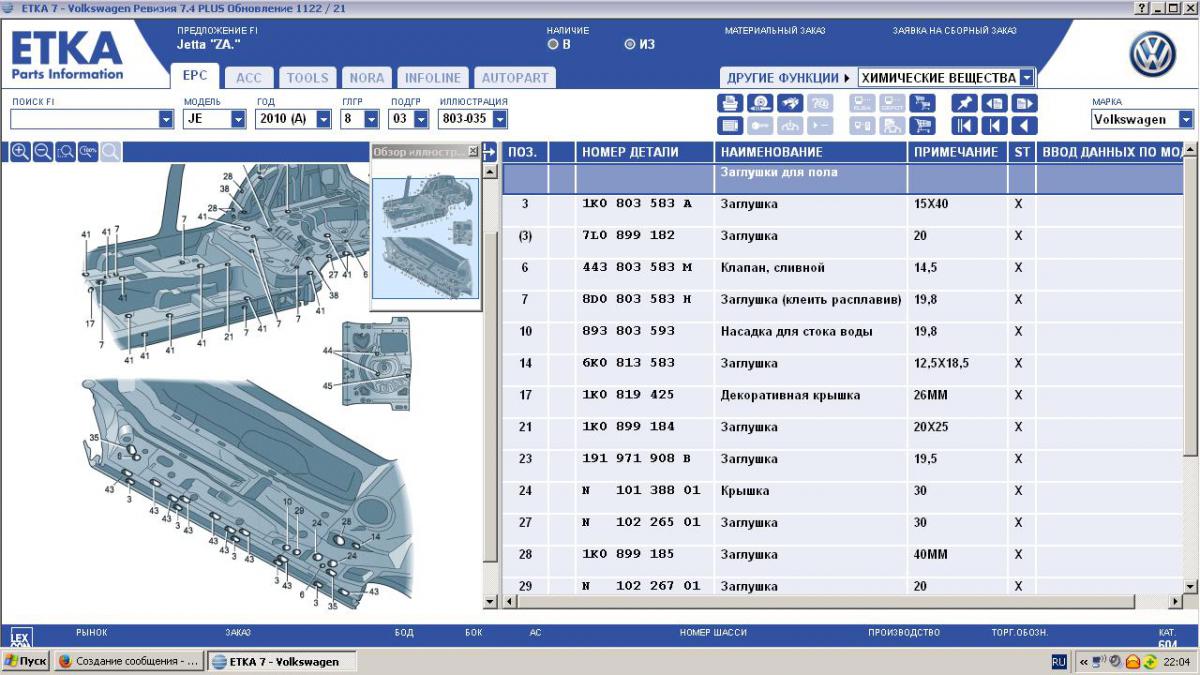Viewport: 1200px width, 675px height.
Task: Click the double-bar jump-to-first arrow
Action: (x=964, y=126)
